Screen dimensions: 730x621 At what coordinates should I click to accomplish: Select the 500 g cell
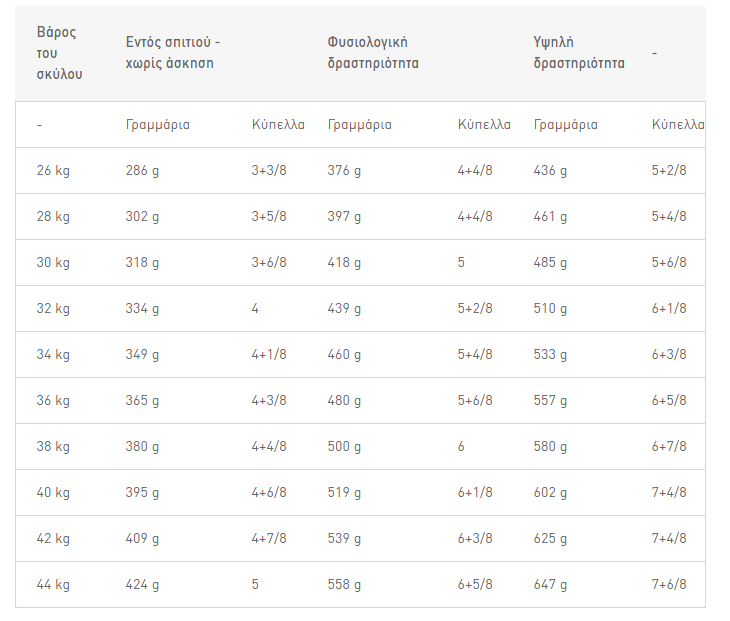344,446
